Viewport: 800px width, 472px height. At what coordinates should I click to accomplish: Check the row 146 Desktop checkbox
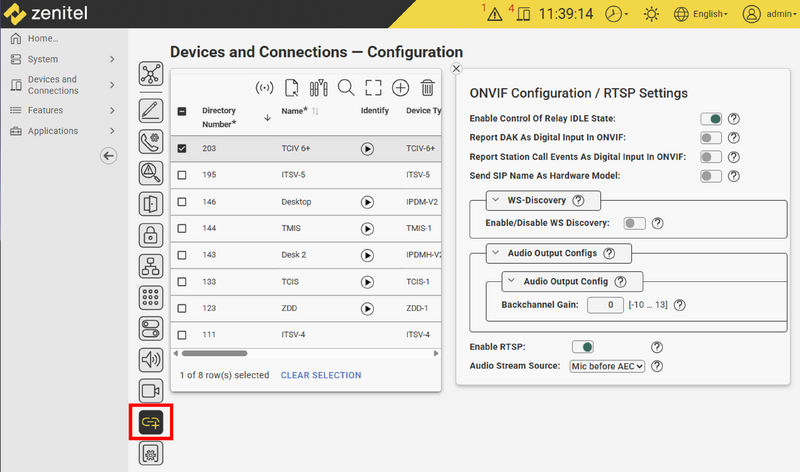point(182,202)
